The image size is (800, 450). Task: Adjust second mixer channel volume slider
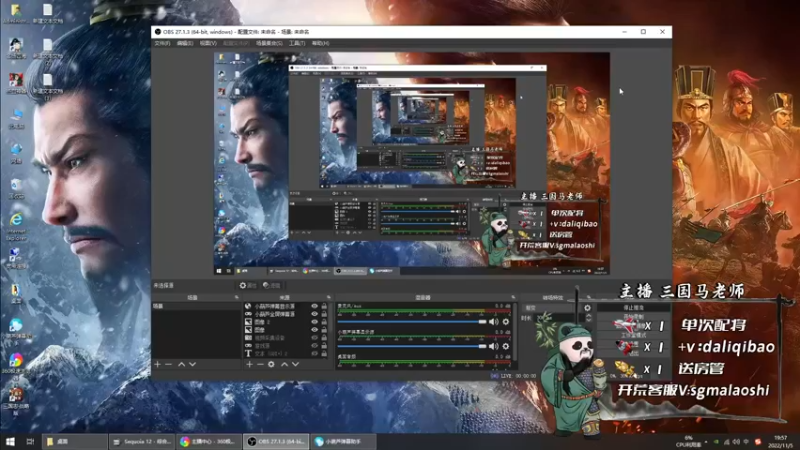coord(412,346)
